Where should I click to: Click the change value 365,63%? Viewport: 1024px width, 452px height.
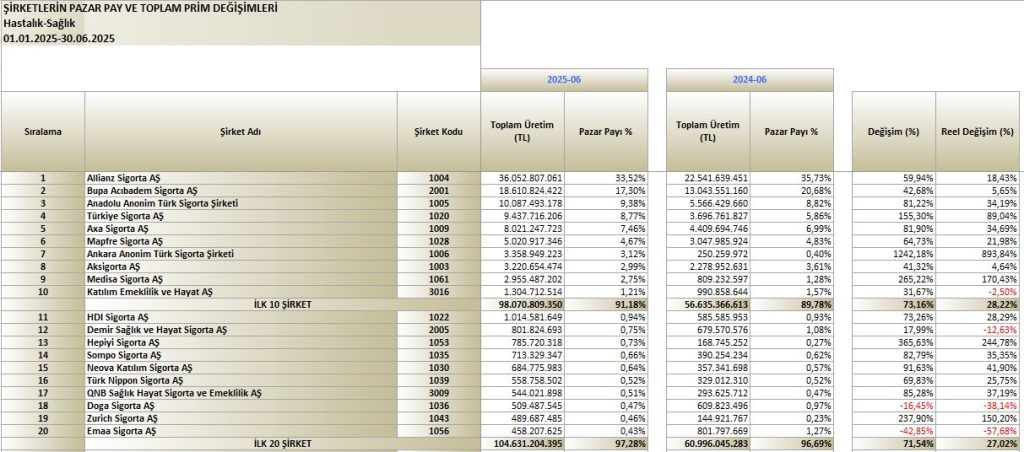coord(894,342)
